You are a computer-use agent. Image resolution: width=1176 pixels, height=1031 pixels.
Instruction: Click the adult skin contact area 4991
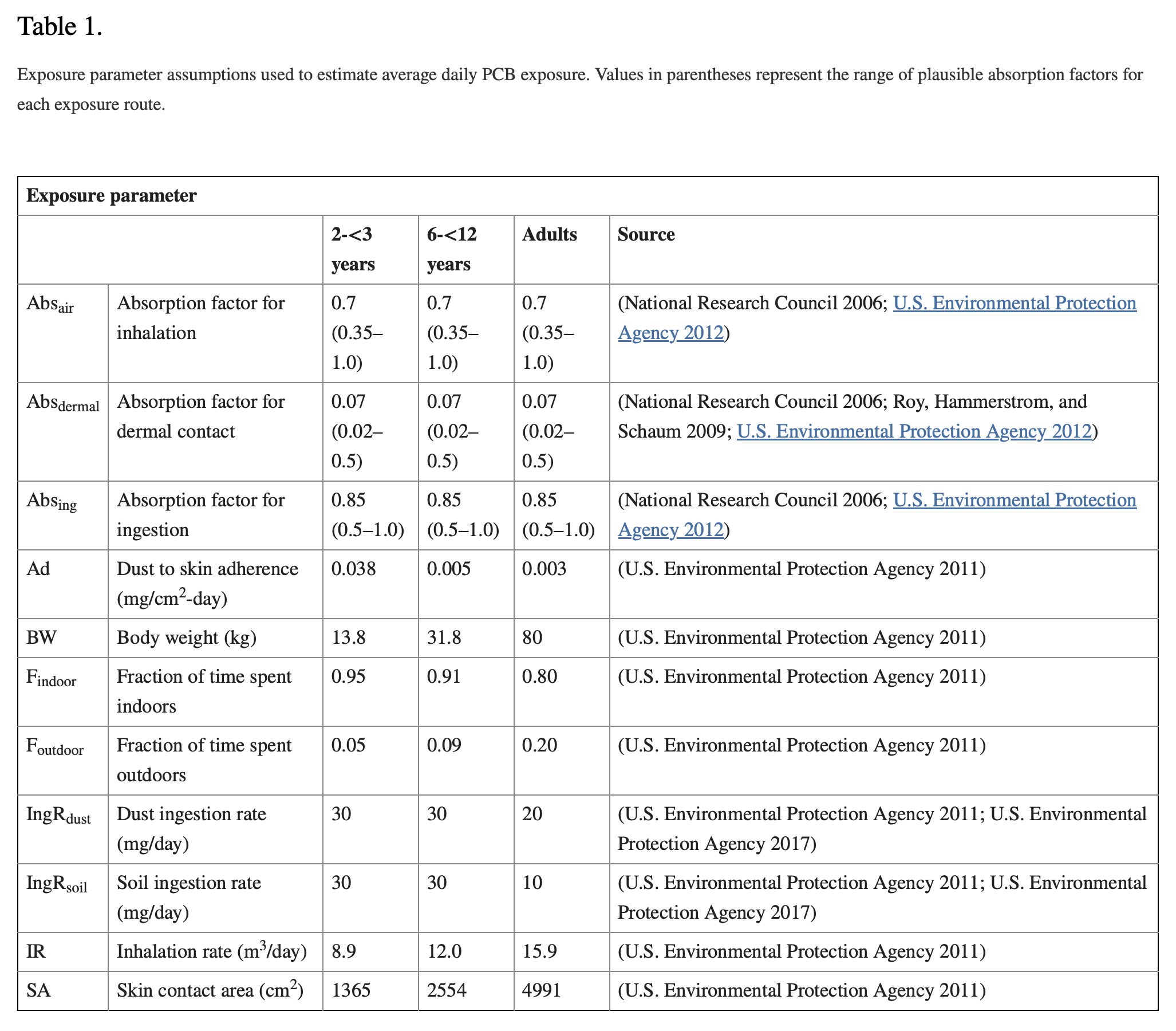540,990
